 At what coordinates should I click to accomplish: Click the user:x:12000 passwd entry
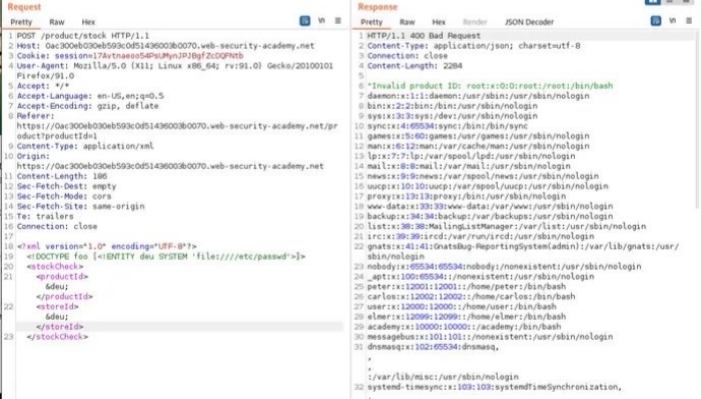462,307
